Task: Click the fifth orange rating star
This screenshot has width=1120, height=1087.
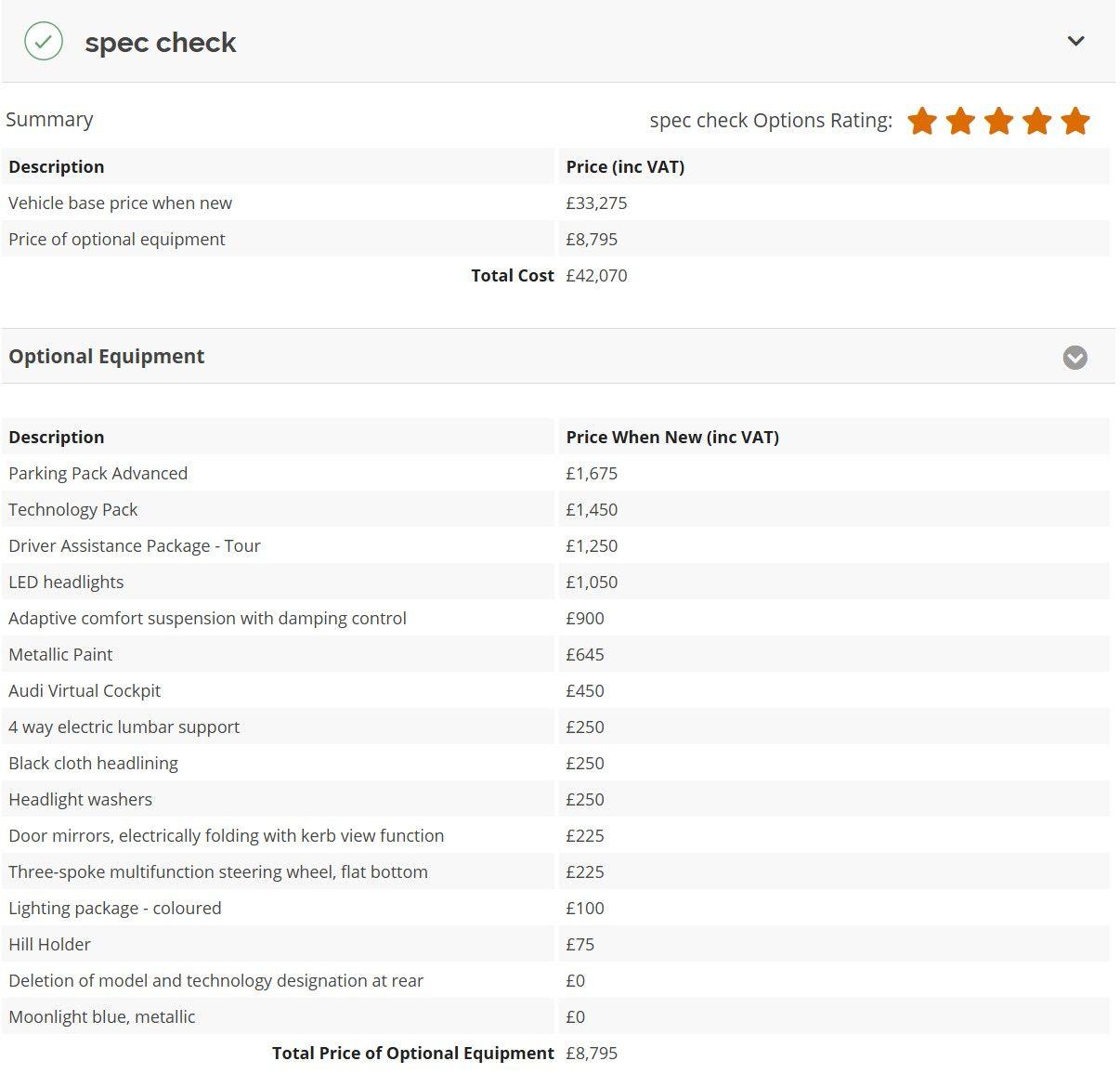Action: click(x=1074, y=121)
